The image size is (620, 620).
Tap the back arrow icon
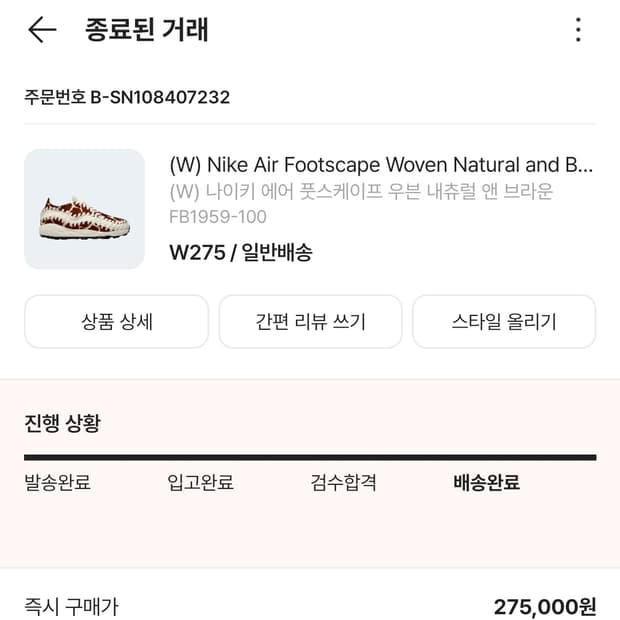[42, 30]
